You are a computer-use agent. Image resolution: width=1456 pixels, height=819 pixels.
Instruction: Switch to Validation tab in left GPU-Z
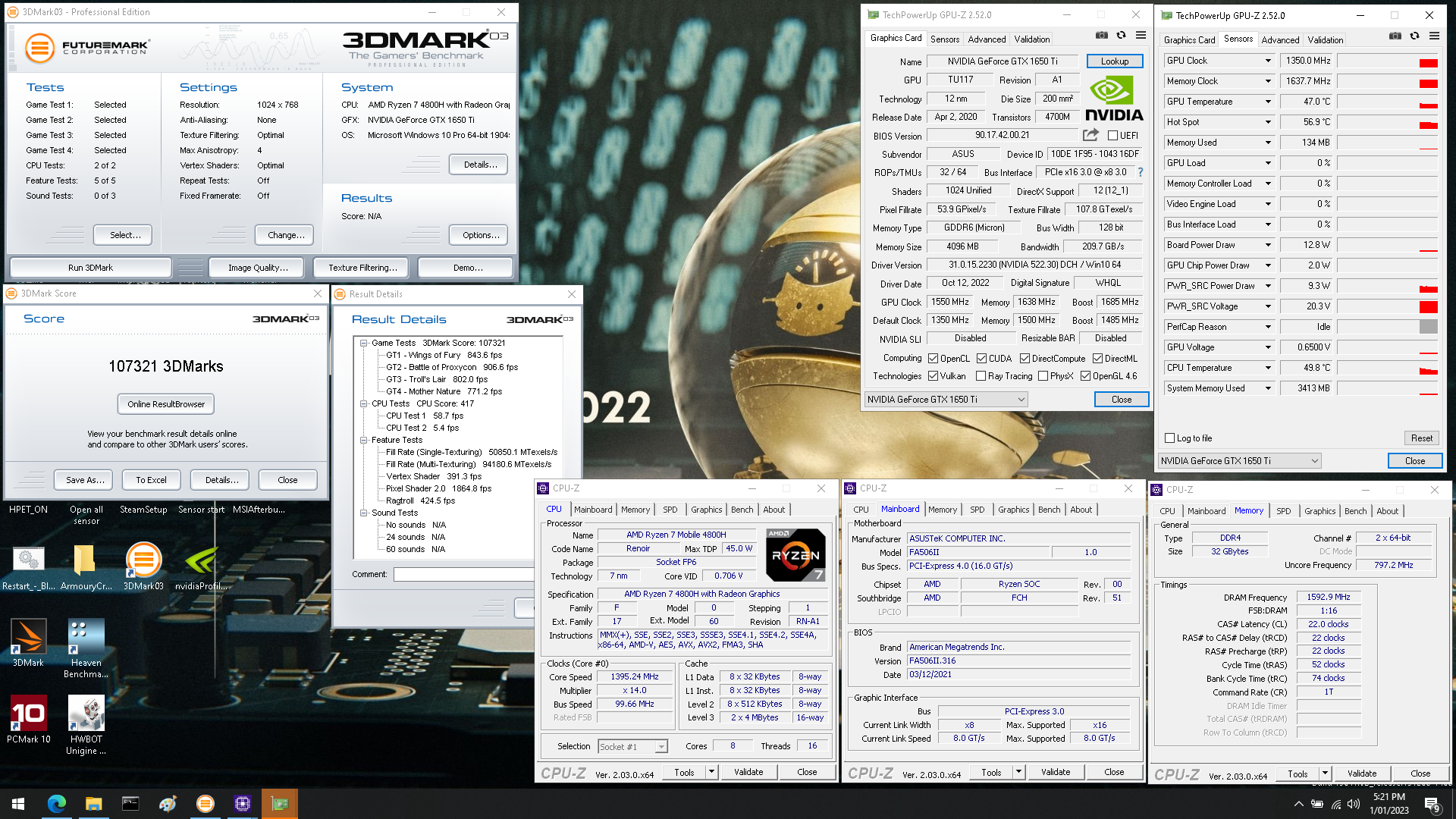click(x=1032, y=39)
